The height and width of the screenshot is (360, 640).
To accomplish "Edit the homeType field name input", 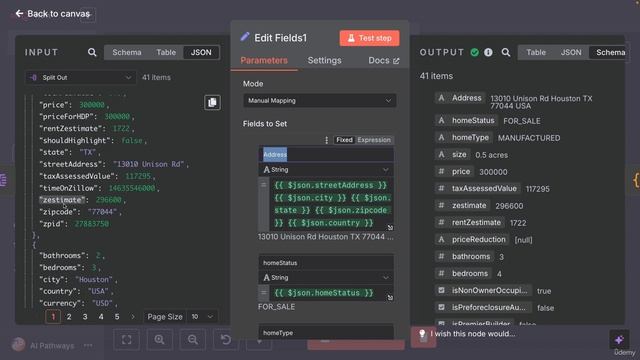I will pyautogui.click(x=326, y=333).
